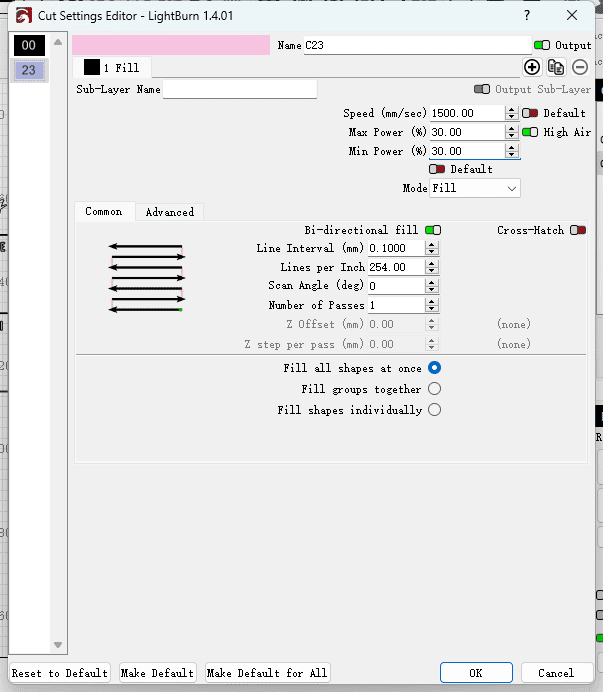Duplicate the sub-layer with the copy icon
The image size is (603, 692).
(556, 67)
